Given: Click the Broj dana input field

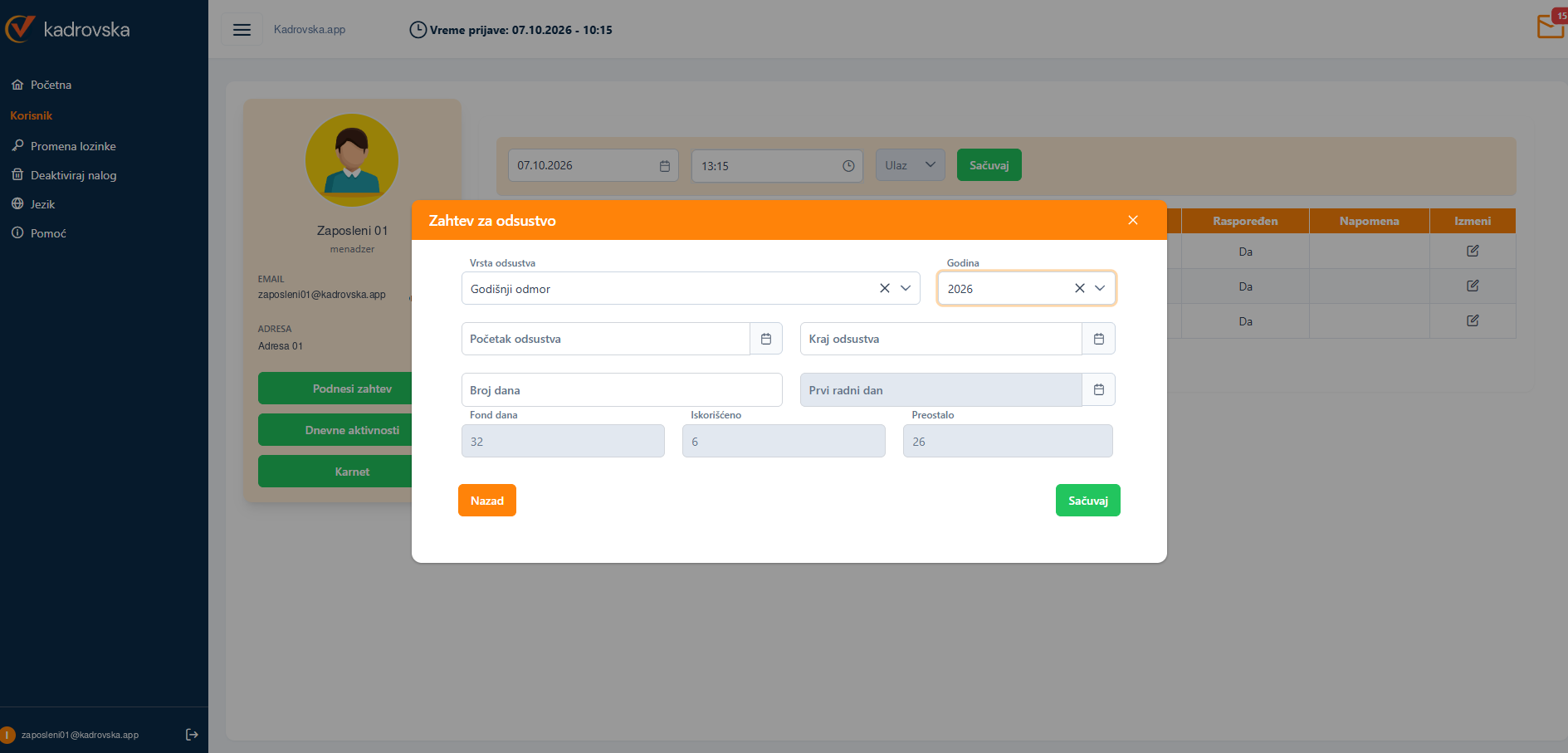Looking at the screenshot, I should [622, 390].
